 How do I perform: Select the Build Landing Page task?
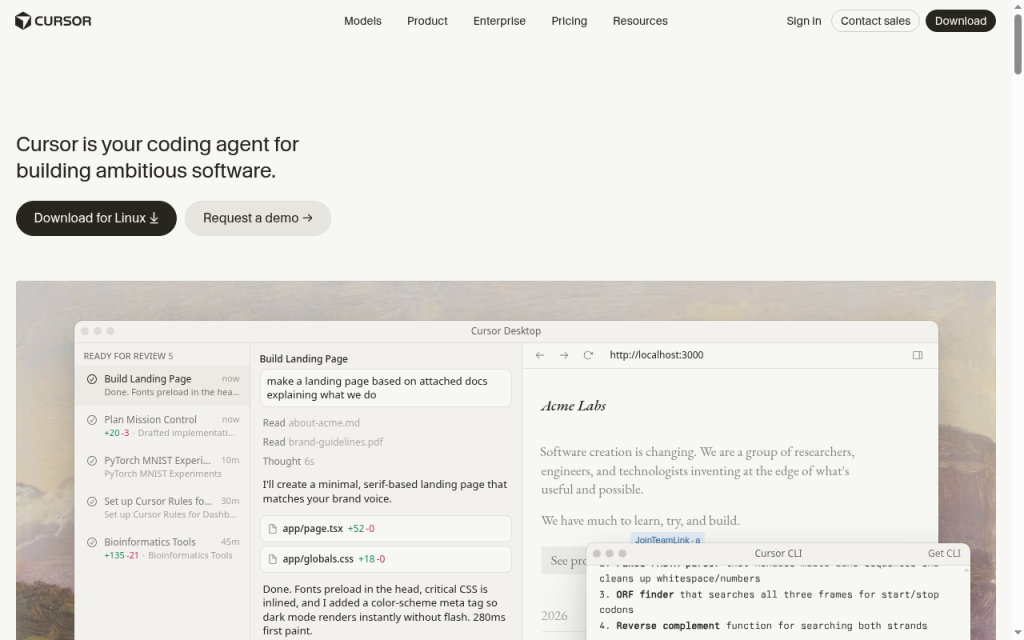coord(162,385)
